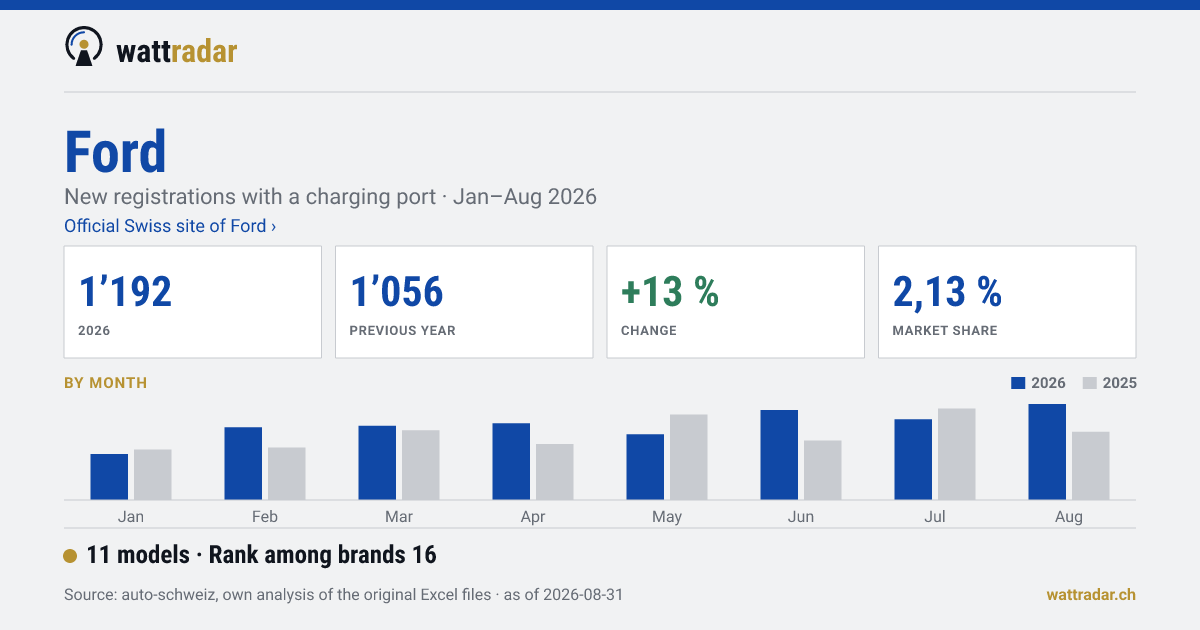The height and width of the screenshot is (630, 1200).
Task: Click the Jan axis label
Action: [x=131, y=517]
